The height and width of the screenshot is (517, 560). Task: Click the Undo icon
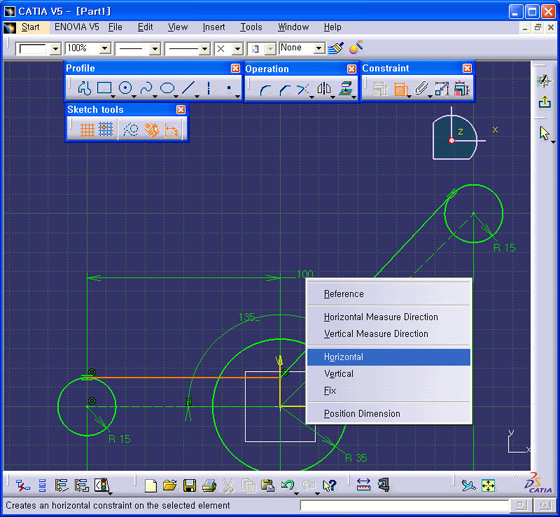click(287, 485)
